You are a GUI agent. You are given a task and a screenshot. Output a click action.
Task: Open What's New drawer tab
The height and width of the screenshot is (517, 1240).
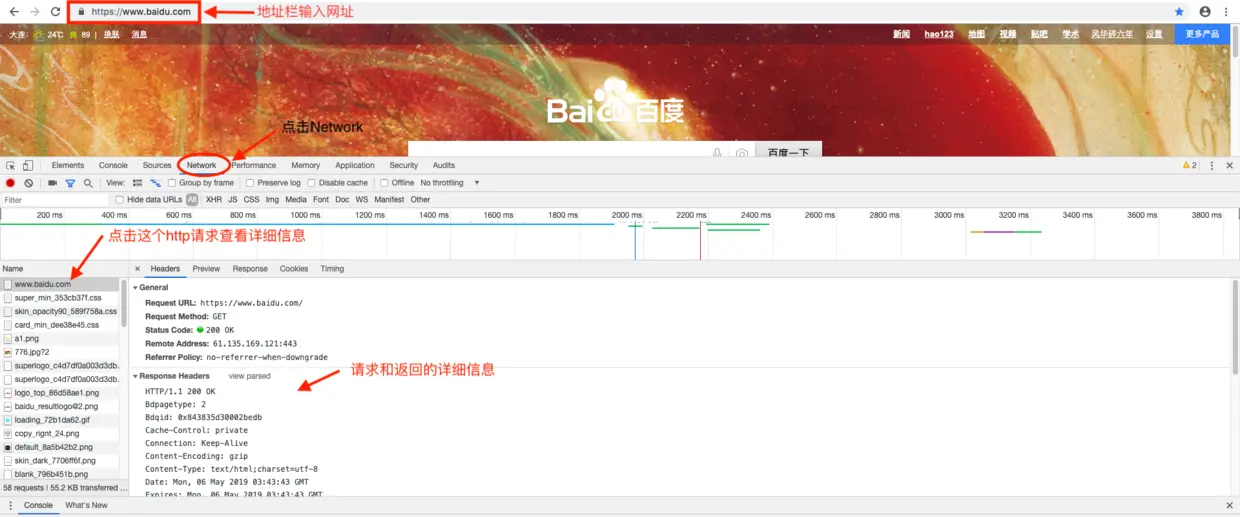coord(86,505)
